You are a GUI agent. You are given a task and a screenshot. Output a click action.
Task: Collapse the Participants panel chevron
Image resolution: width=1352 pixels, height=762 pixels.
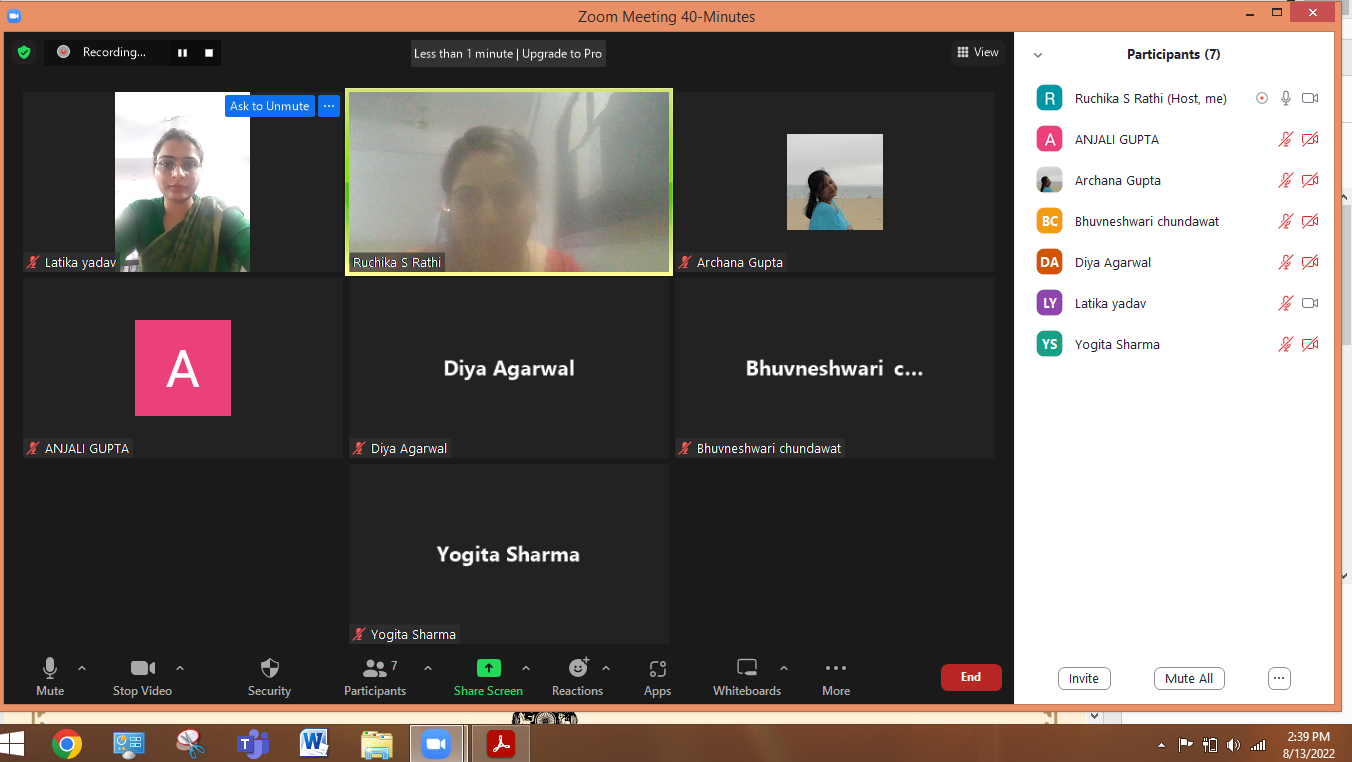coord(1038,55)
